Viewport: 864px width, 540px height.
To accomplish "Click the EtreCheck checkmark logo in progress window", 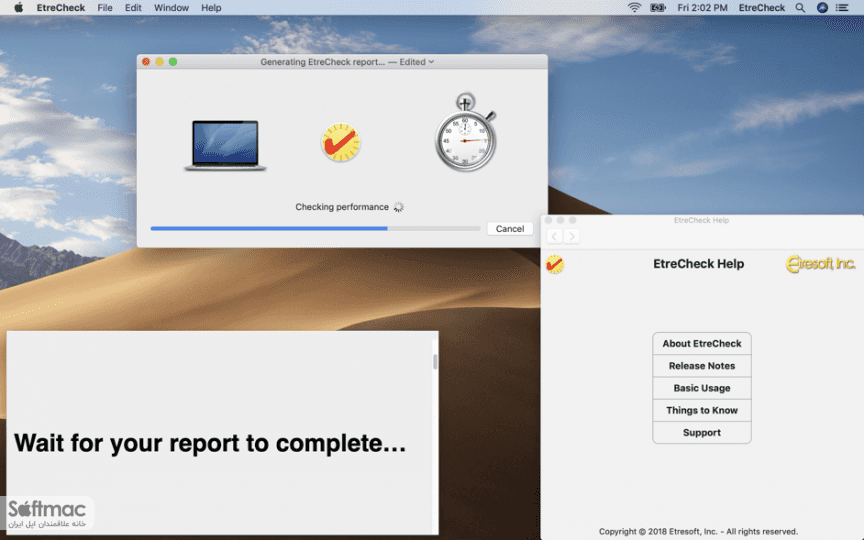I will coord(341,142).
